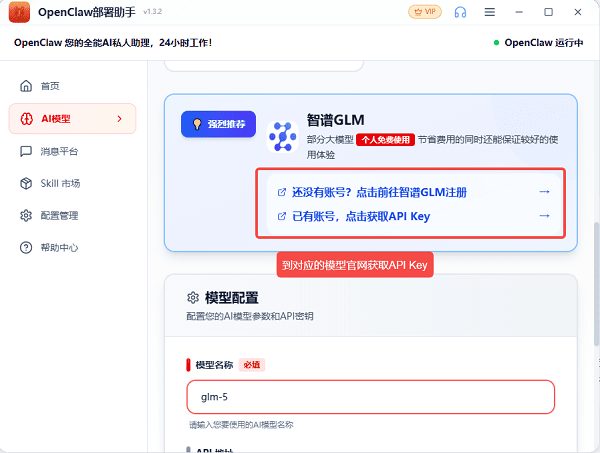600x453 pixels.
Task: Click the home icon beside 首页
Action: point(26,86)
